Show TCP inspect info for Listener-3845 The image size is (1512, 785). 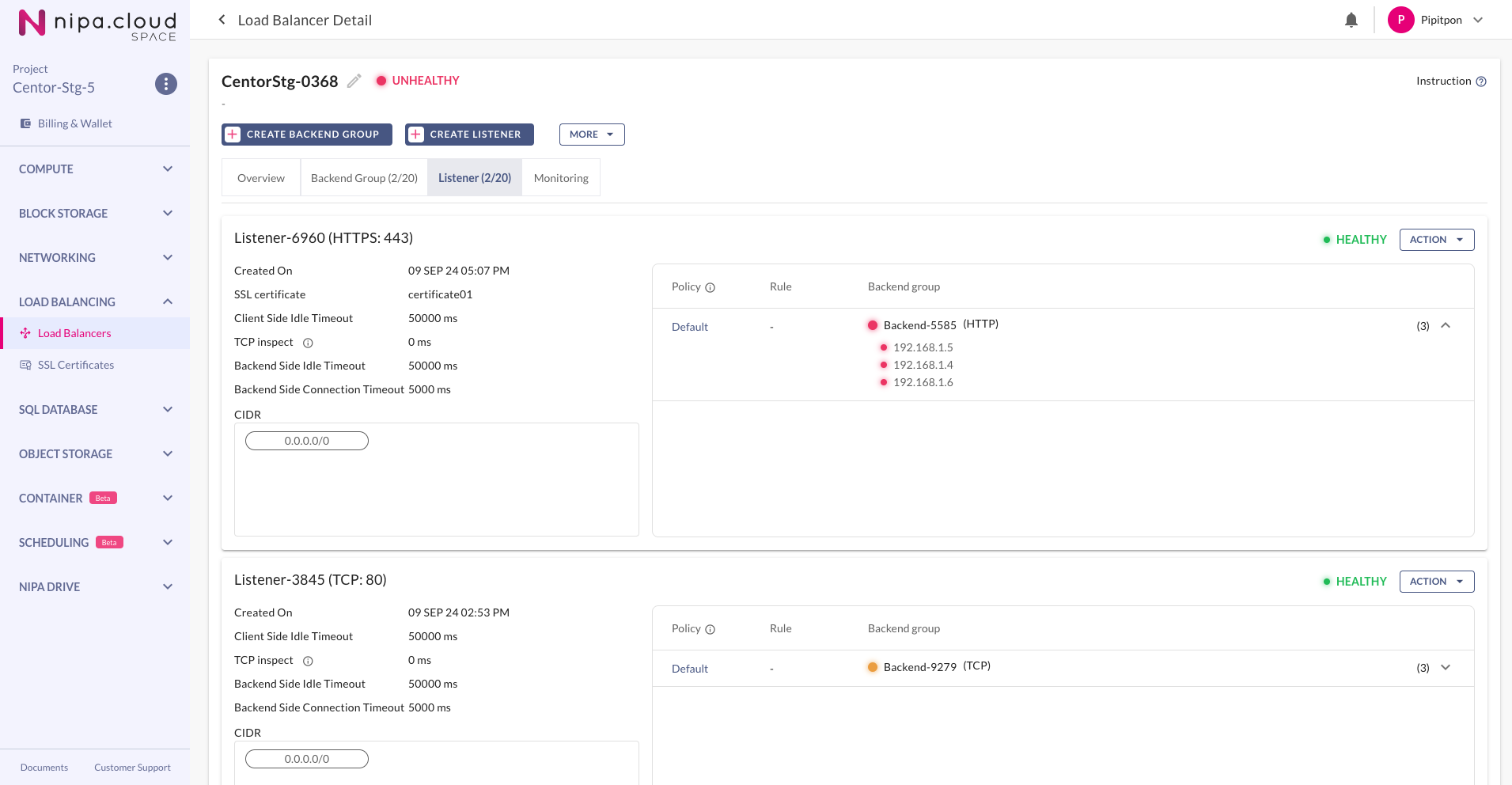(x=308, y=661)
